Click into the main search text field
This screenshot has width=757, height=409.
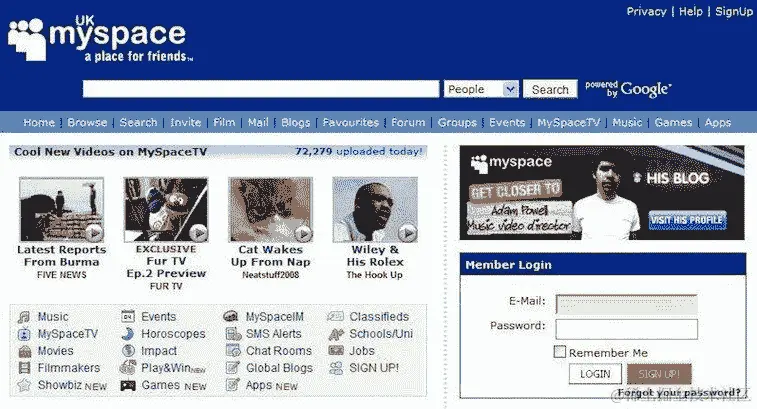261,89
